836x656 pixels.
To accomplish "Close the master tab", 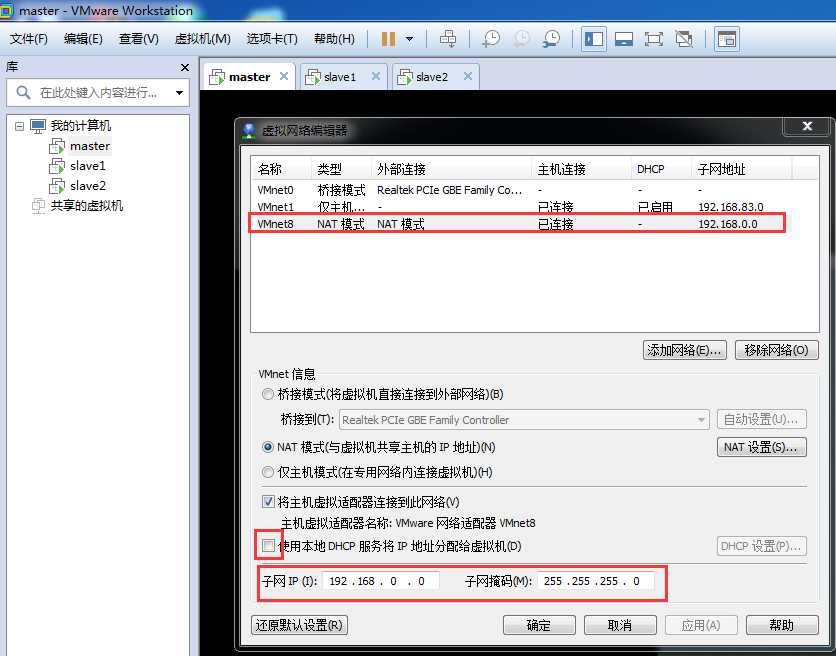I will click(284, 76).
